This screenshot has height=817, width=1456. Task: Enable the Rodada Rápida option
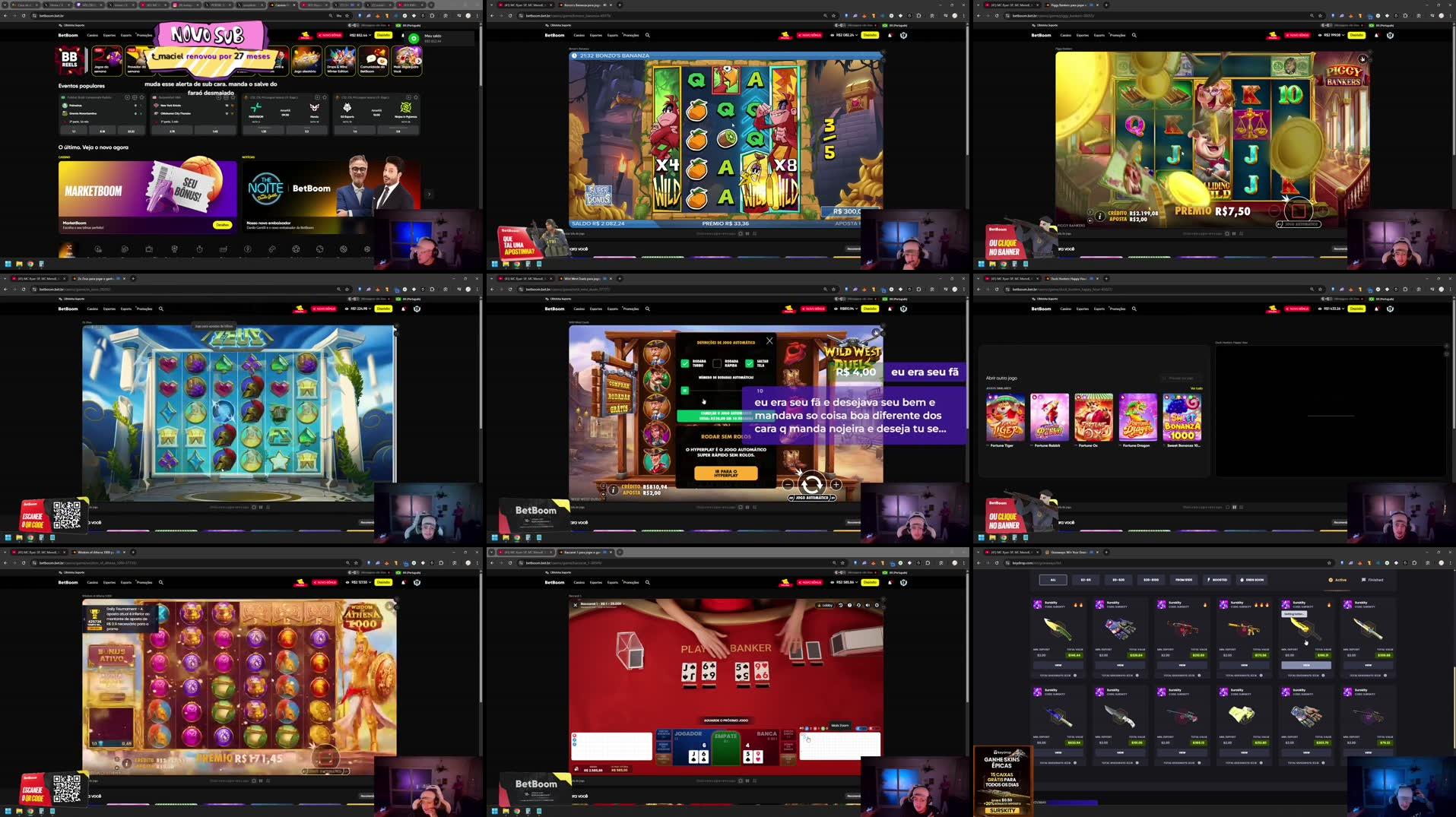click(x=717, y=363)
